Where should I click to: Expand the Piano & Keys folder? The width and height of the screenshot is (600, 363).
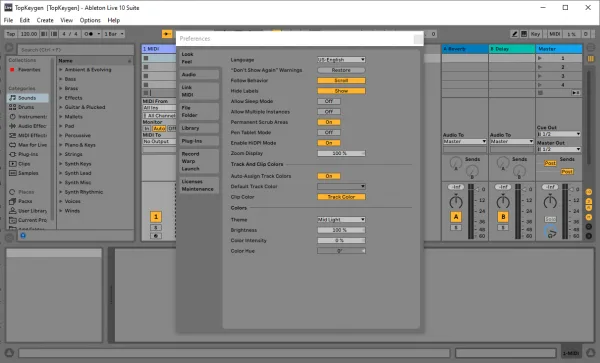point(60,145)
